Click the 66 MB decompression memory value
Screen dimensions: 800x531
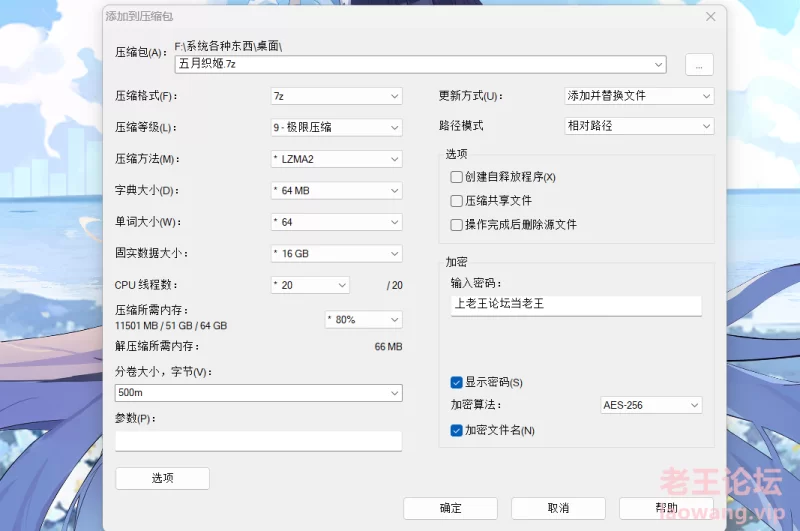388,347
